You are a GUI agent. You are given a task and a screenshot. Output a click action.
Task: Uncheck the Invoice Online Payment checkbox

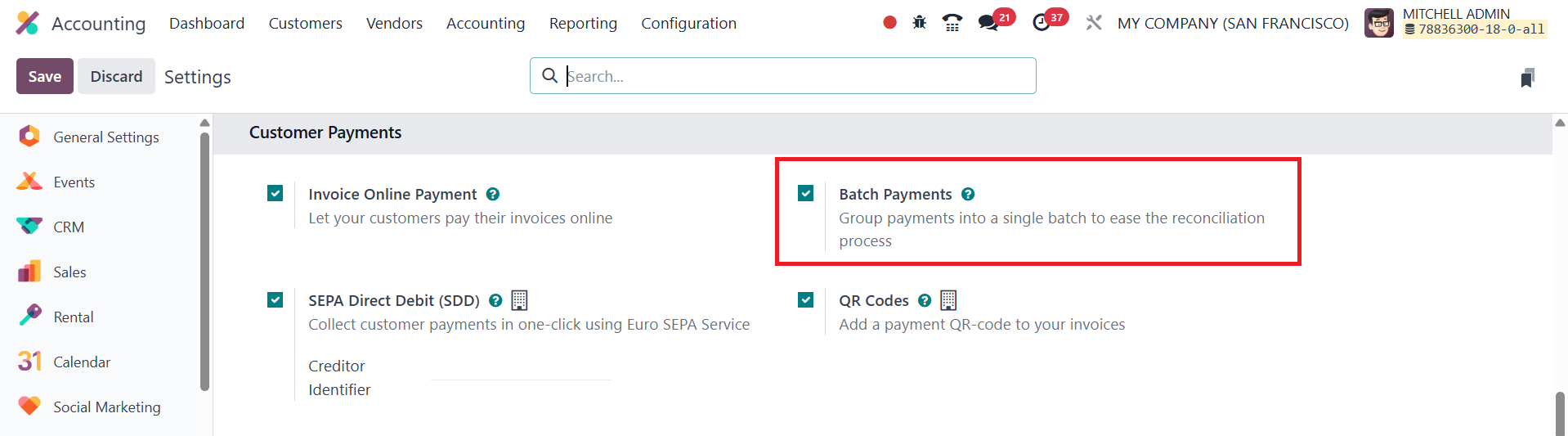click(x=276, y=194)
